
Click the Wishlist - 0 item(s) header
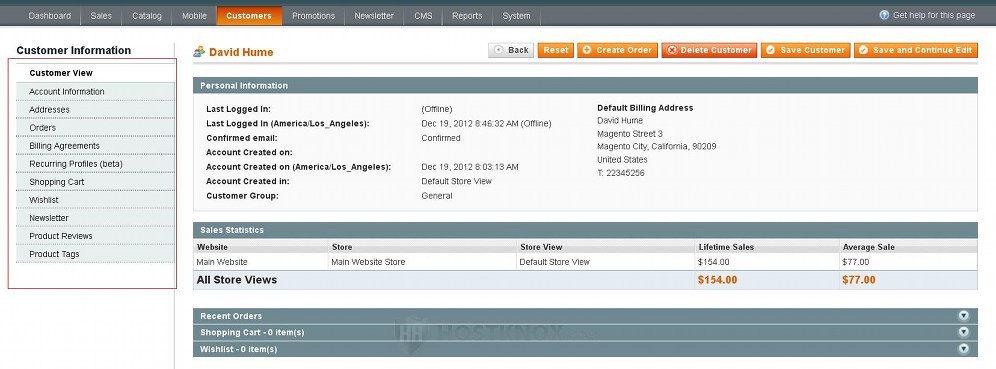click(585, 349)
